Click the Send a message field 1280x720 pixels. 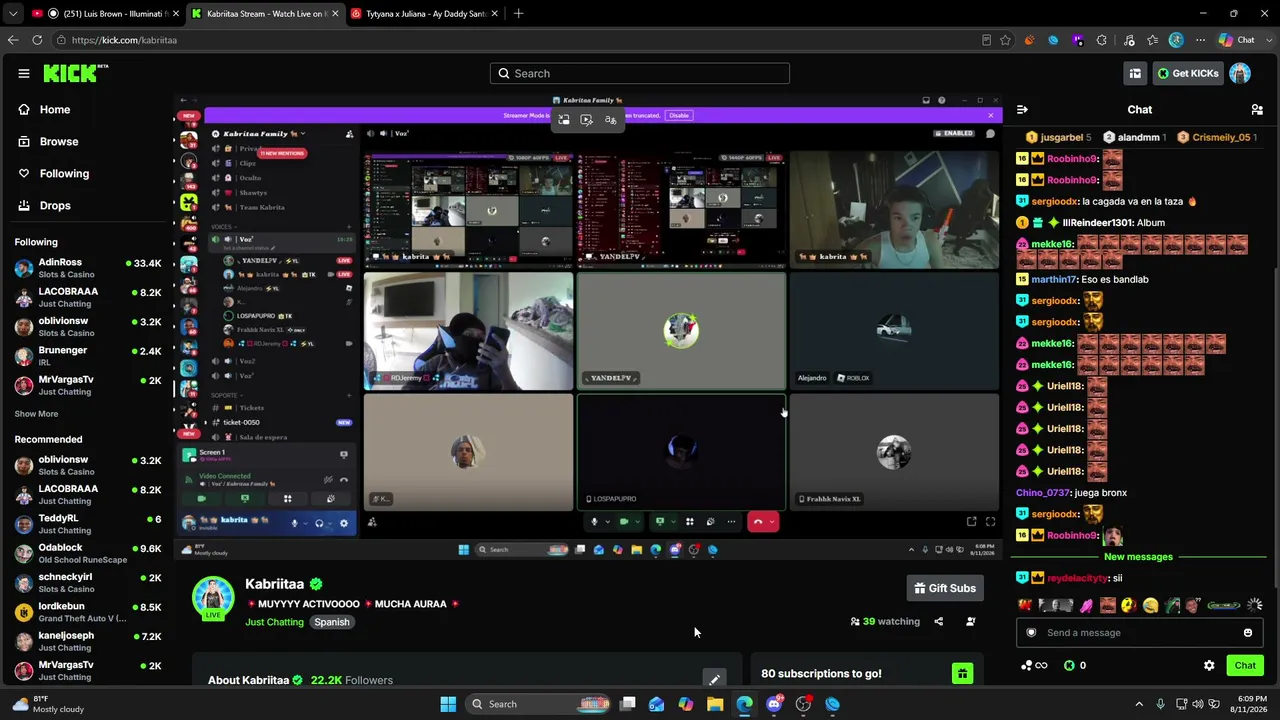coord(1139,633)
